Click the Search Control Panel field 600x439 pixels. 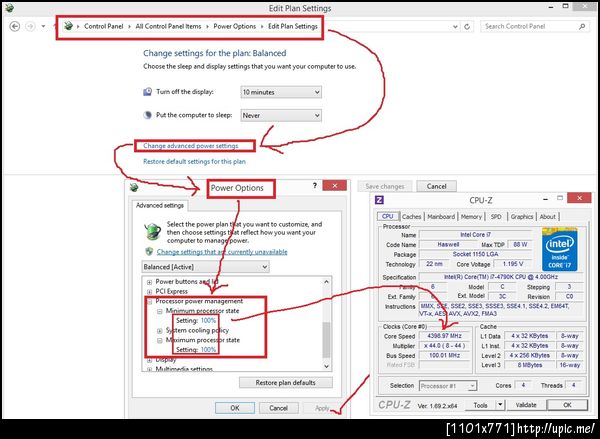(x=535, y=26)
